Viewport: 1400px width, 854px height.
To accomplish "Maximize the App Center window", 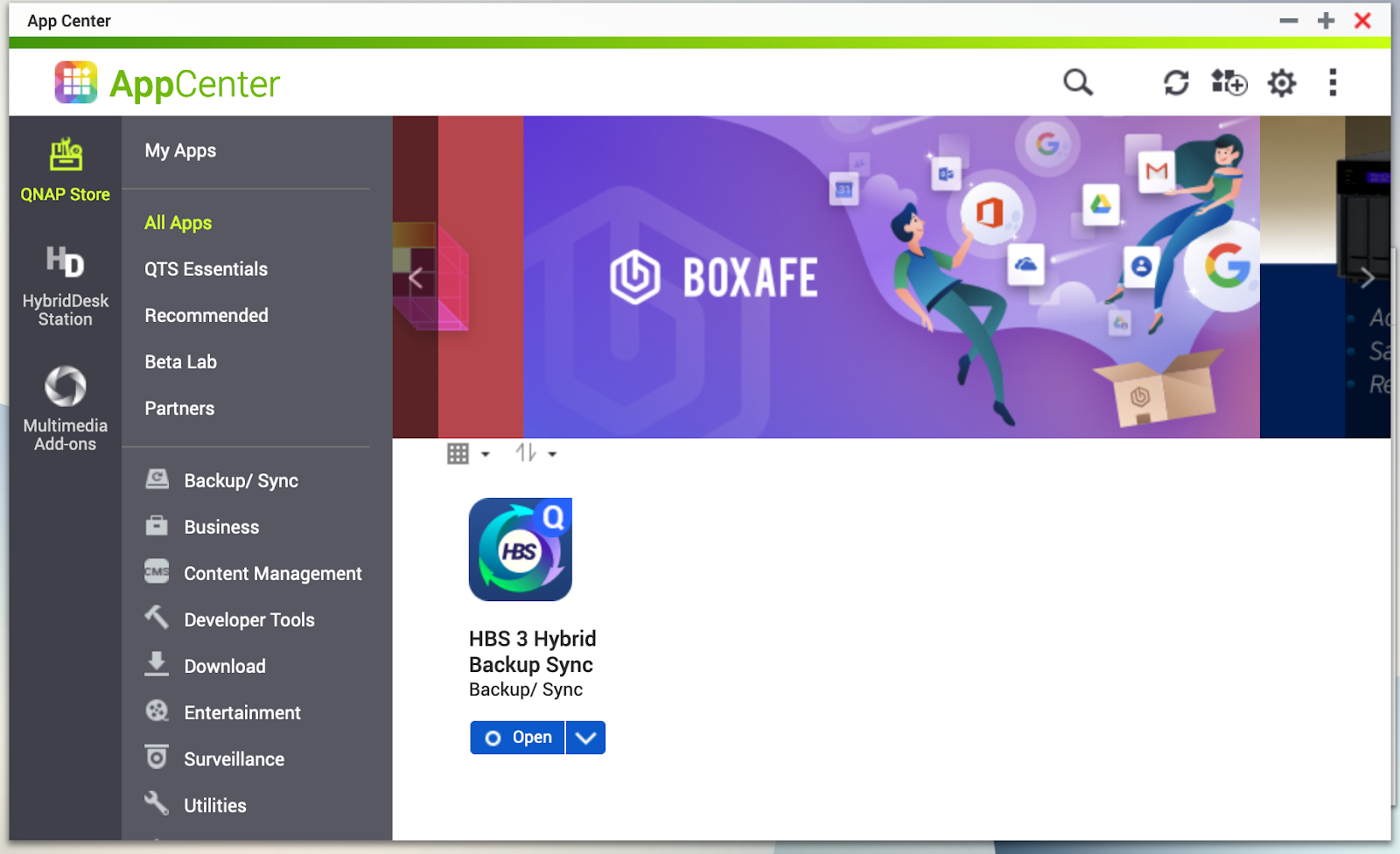I will point(1326,20).
